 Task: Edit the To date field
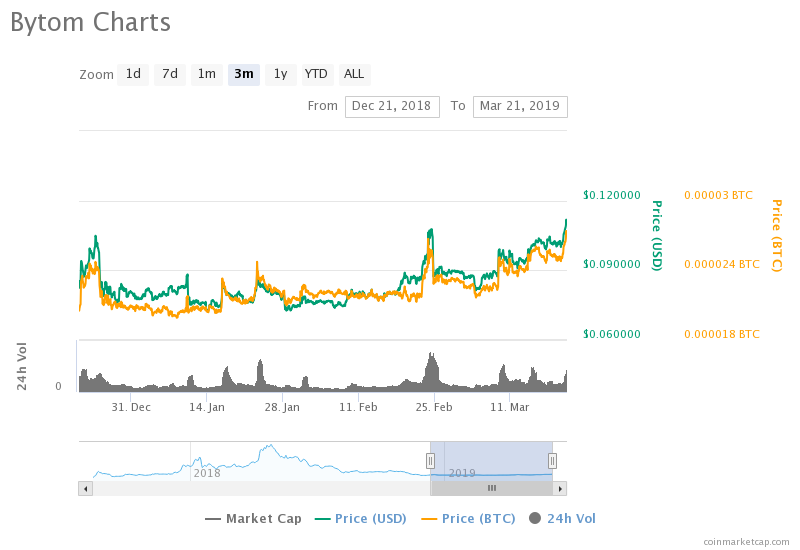(520, 107)
